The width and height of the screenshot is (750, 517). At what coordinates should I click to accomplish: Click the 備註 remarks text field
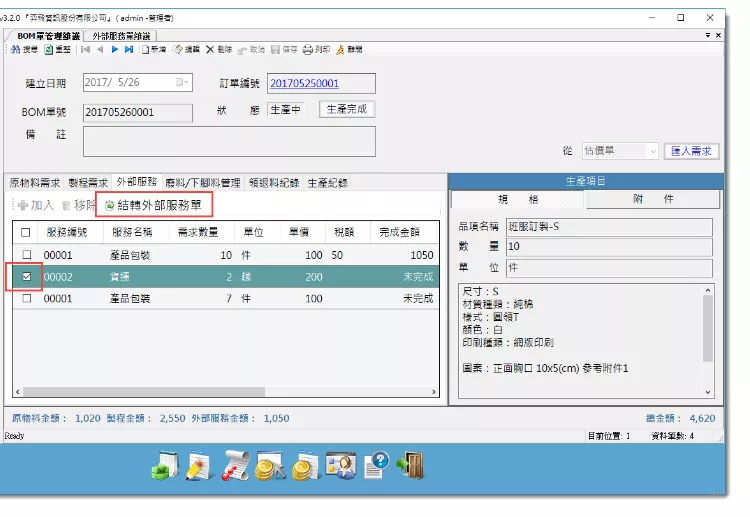(228, 141)
